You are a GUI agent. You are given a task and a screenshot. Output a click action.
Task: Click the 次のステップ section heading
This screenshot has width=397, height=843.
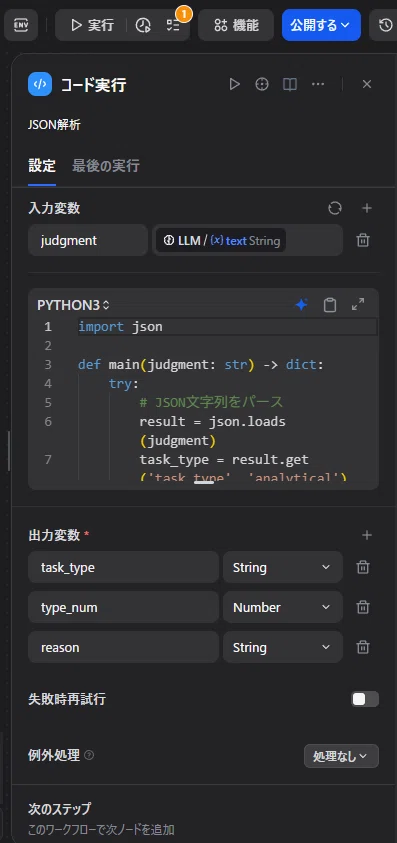(60, 809)
